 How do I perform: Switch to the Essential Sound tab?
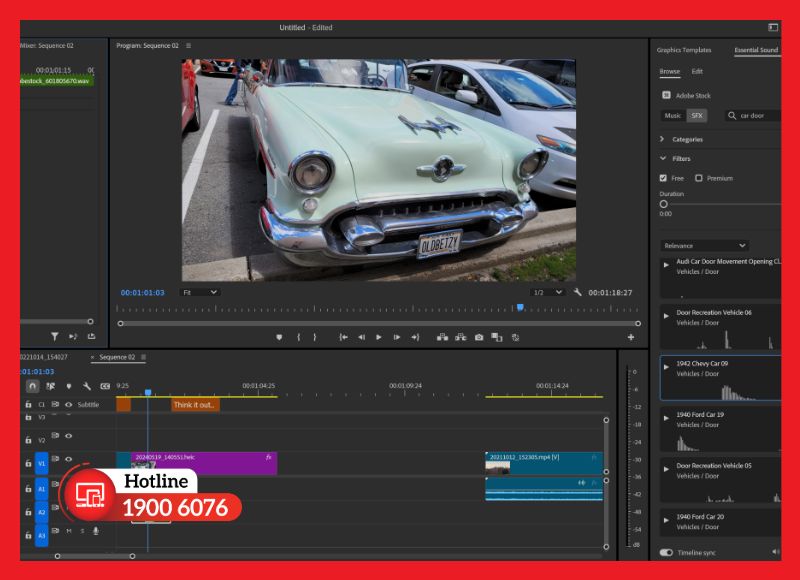coord(756,50)
